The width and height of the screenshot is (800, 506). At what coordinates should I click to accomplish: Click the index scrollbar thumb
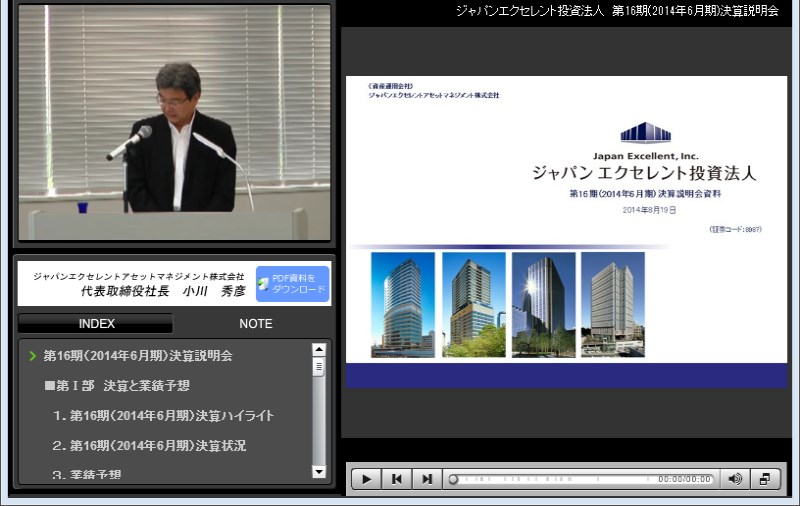[x=319, y=366]
